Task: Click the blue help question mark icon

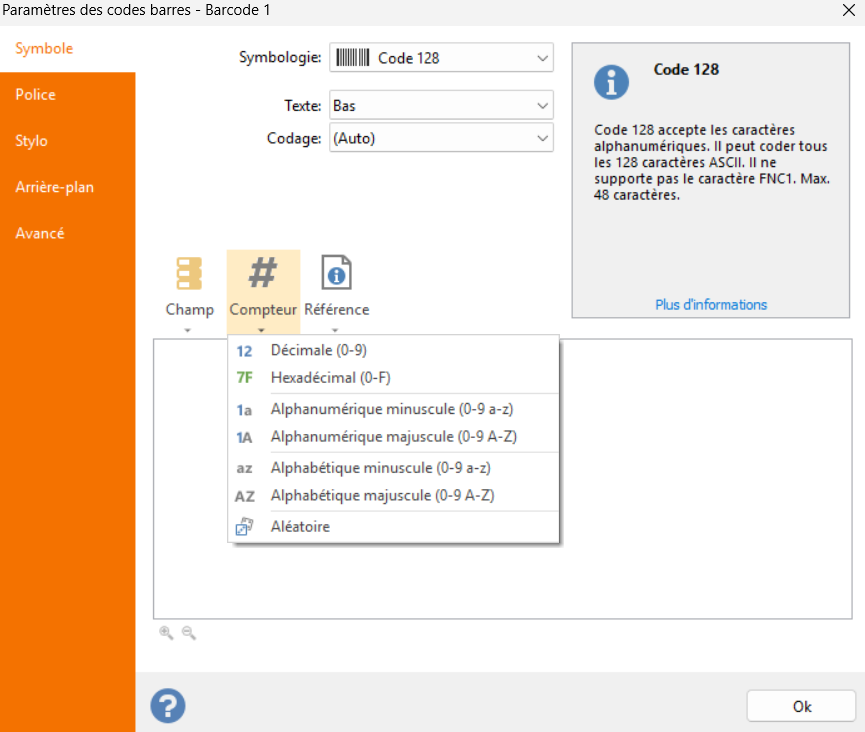Action: 167,705
